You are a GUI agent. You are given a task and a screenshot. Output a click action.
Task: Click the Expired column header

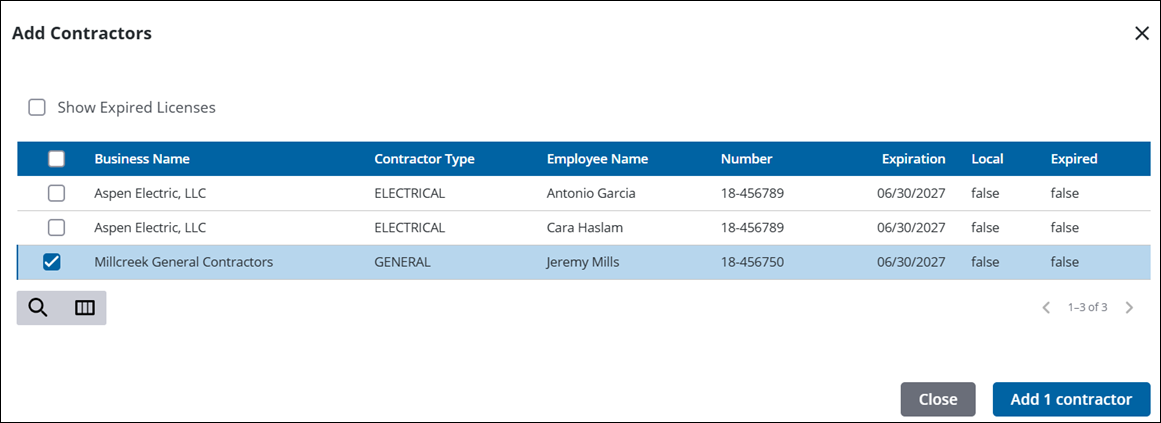pos(1074,159)
